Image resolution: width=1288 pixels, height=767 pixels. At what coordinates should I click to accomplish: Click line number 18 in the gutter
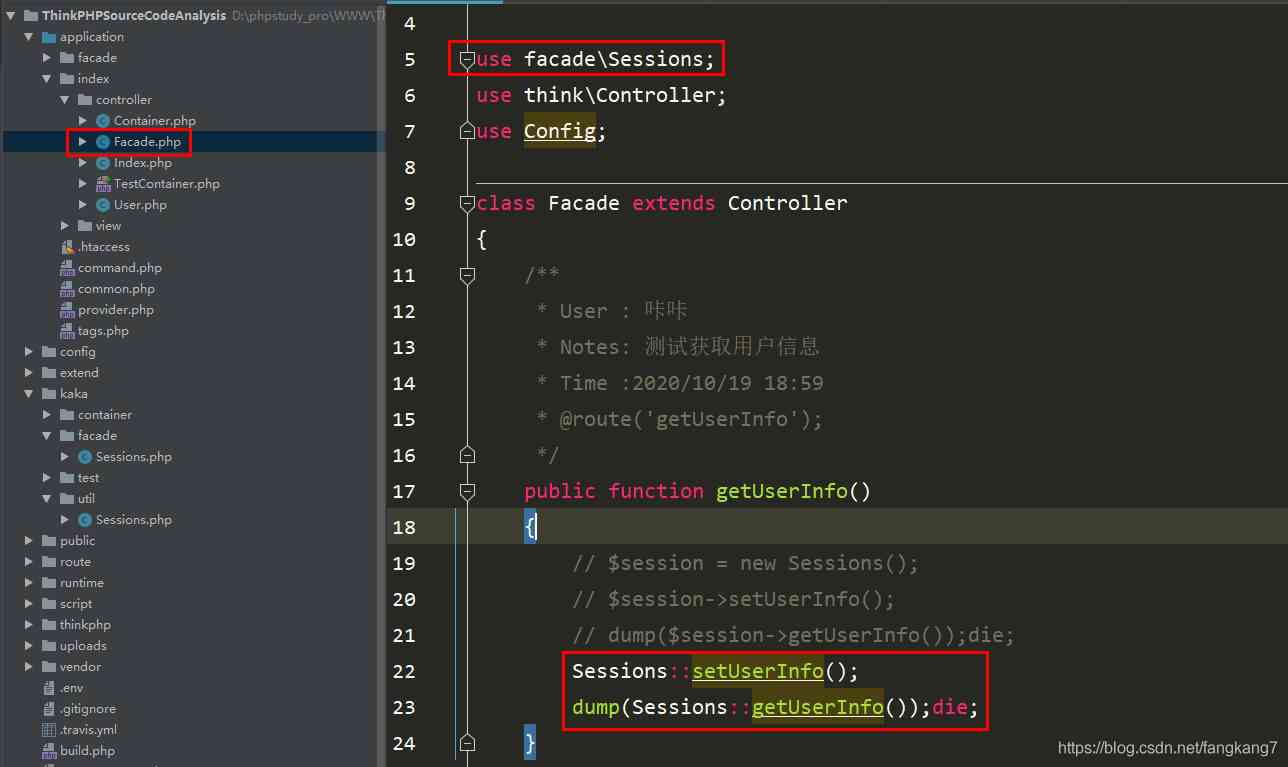click(x=404, y=527)
